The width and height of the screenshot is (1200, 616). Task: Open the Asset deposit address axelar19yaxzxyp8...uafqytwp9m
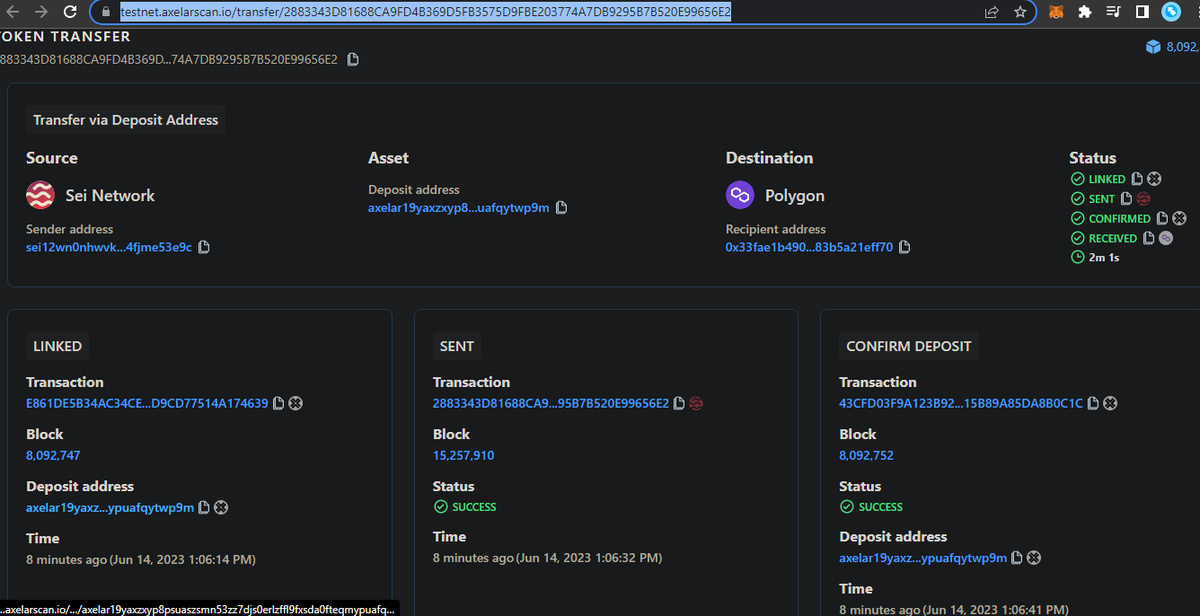458,207
